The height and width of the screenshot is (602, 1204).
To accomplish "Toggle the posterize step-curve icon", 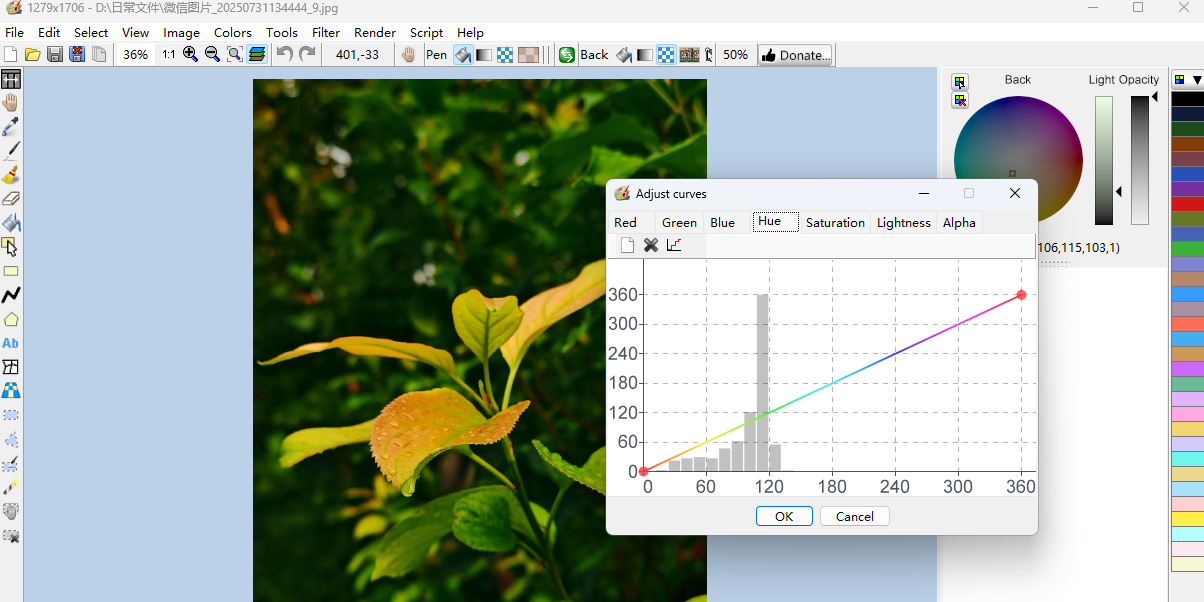I will point(674,245).
